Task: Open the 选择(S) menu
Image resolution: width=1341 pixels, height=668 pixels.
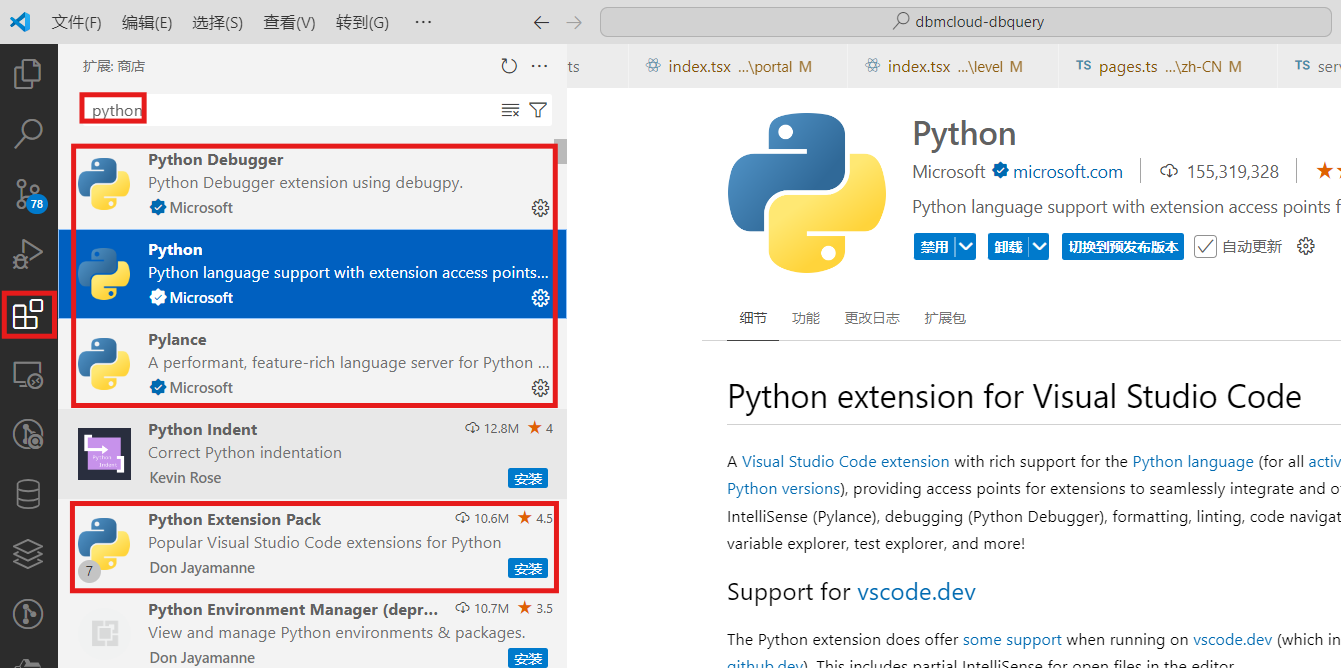Action: (217, 22)
